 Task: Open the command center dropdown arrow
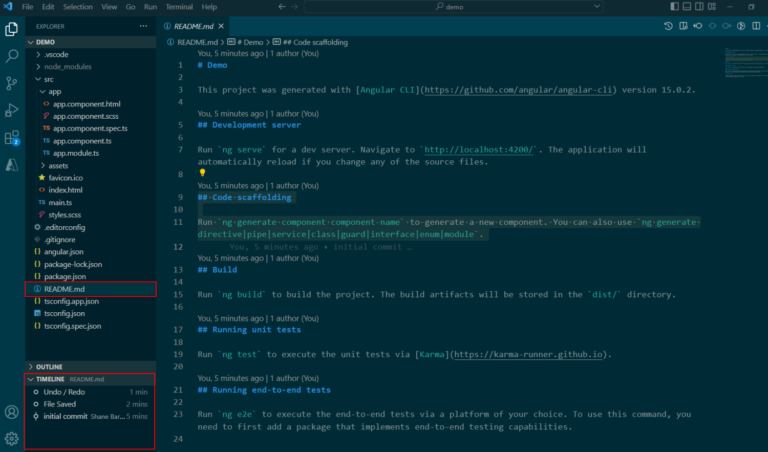click(x=597, y=7)
